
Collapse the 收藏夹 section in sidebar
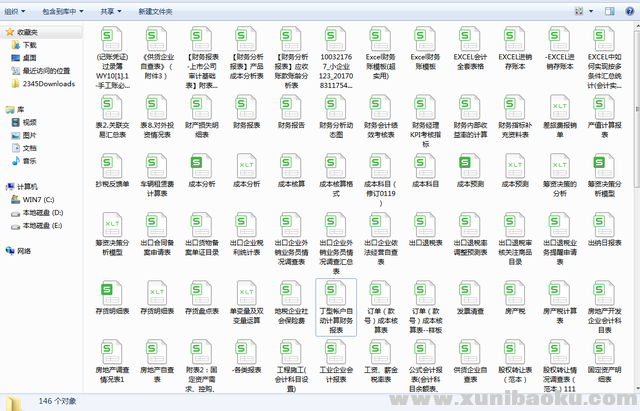coord(4,33)
